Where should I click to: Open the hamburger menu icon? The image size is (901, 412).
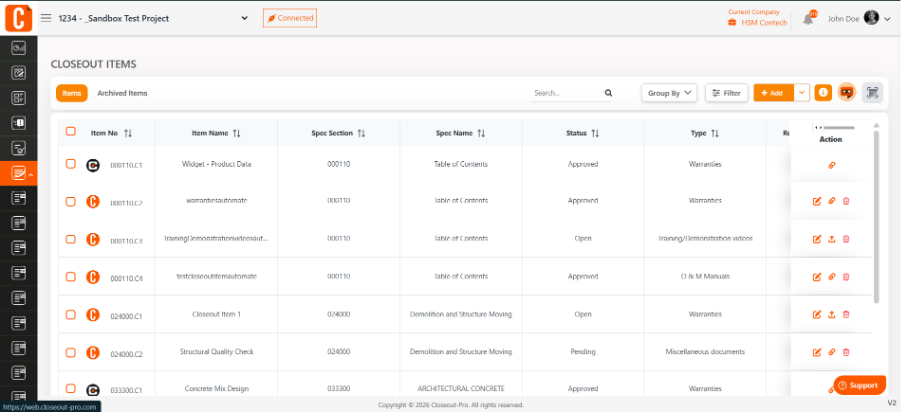pyautogui.click(x=46, y=18)
